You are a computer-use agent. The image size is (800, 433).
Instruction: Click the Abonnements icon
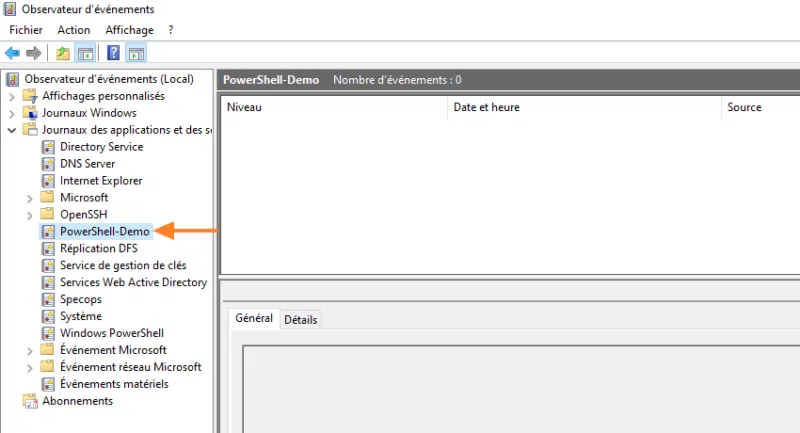[31, 401]
